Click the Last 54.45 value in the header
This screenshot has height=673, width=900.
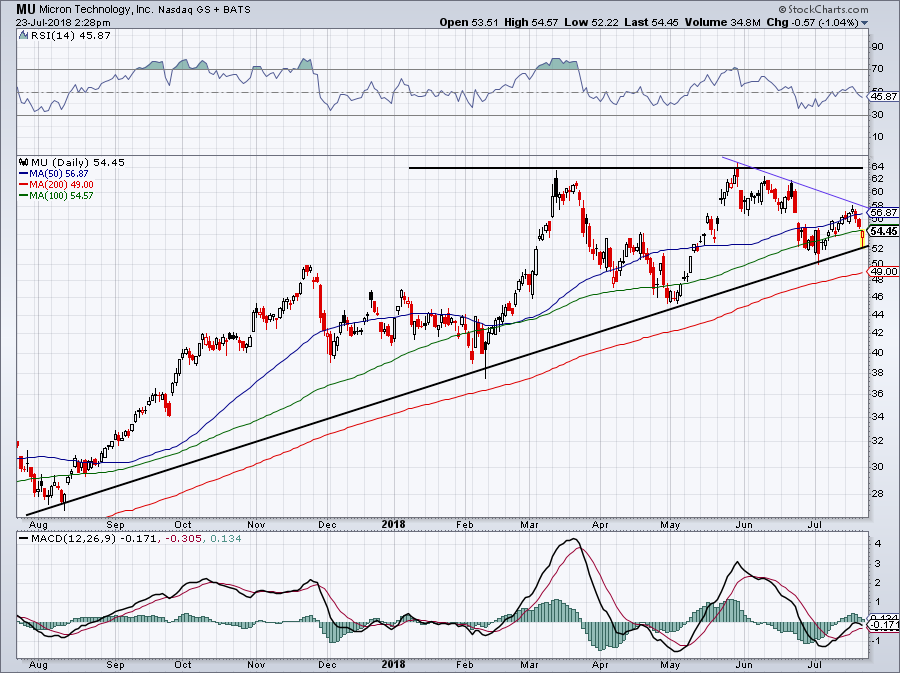click(651, 22)
